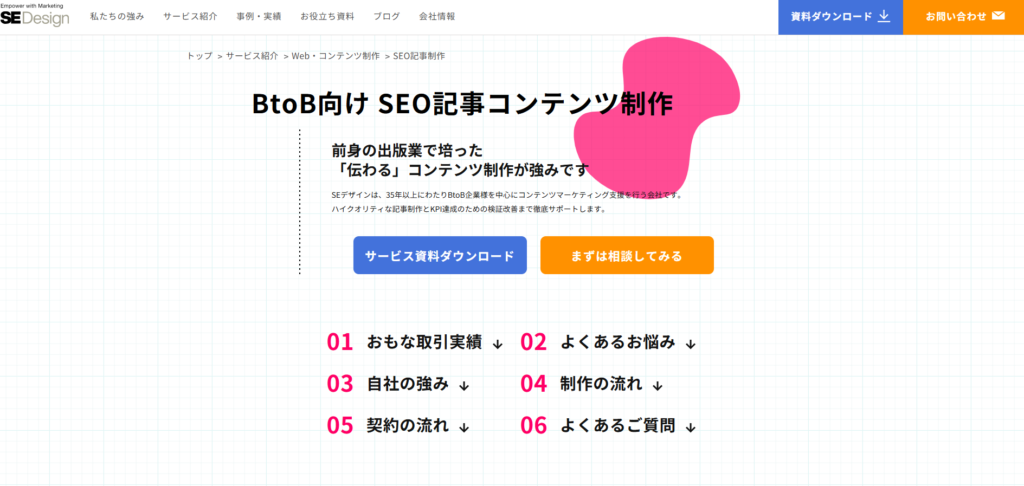Click トップ breadcrumb link
The width and height of the screenshot is (1024, 486).
pyautogui.click(x=199, y=56)
